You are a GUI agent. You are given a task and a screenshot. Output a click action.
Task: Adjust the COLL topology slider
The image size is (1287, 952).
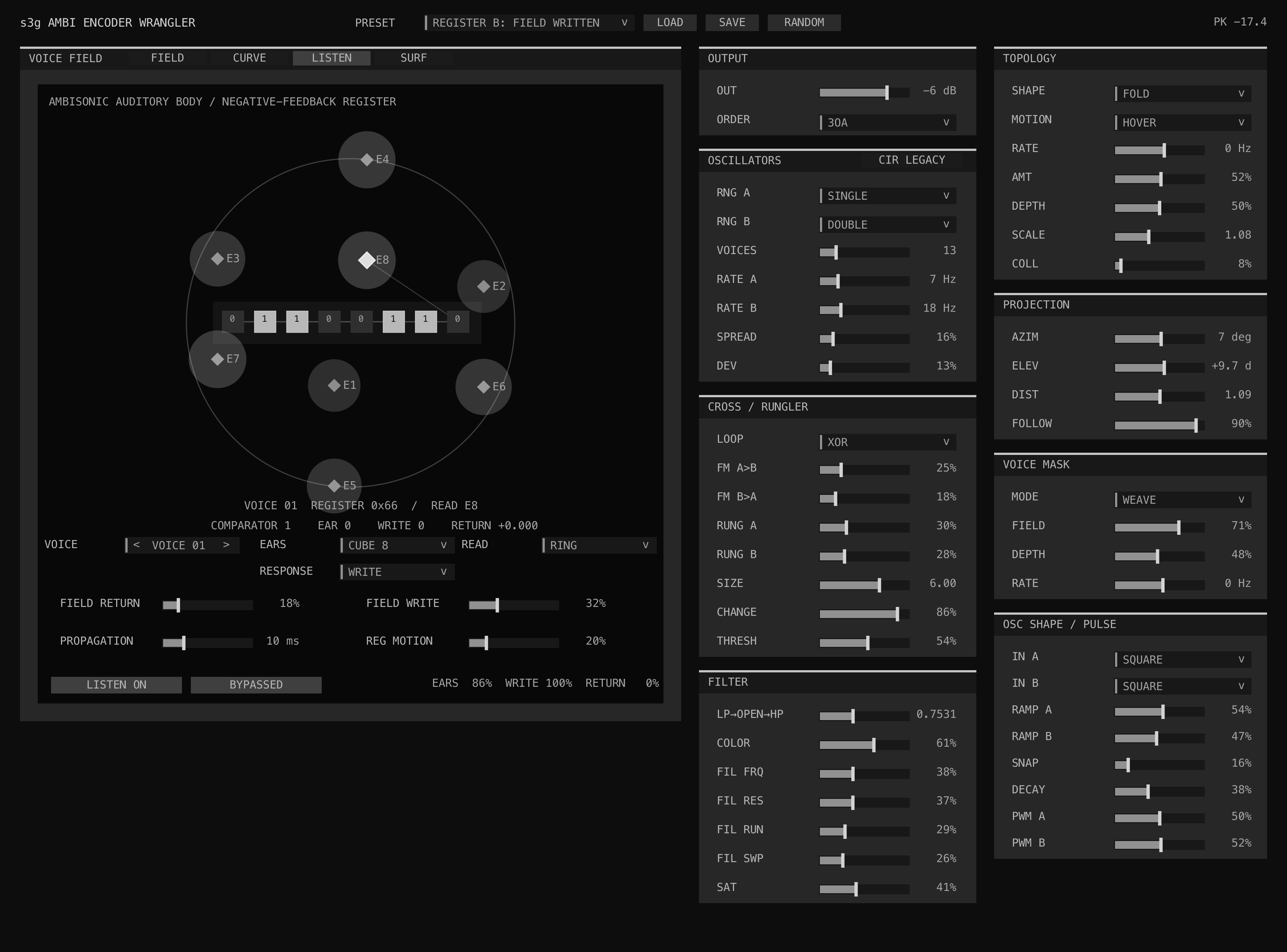[1159, 265]
